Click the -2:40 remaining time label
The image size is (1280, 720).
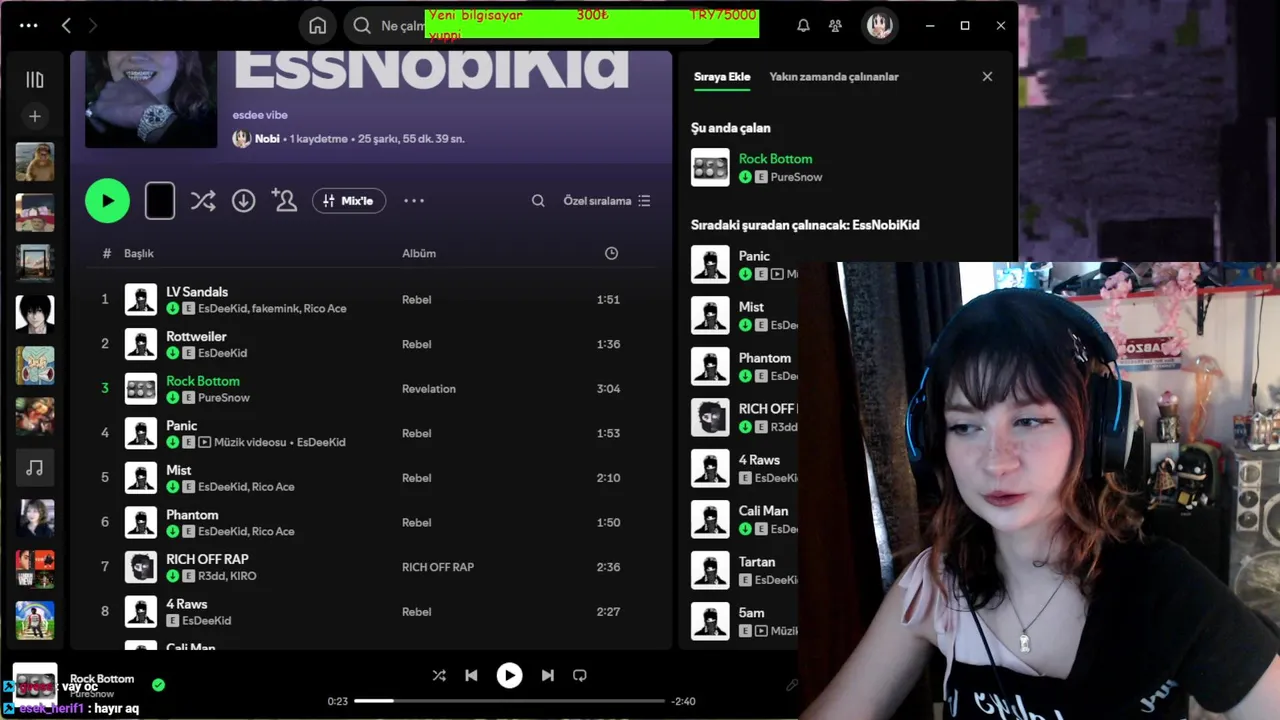pyautogui.click(x=683, y=701)
